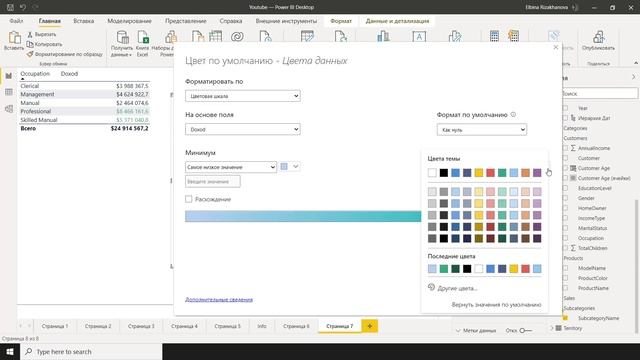Sort table by the Occupation column header
This screenshot has height=360, width=640.
click(x=35, y=74)
